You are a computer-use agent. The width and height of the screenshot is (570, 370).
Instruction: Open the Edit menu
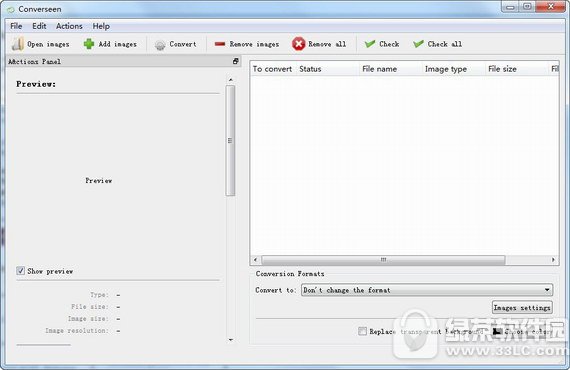point(39,26)
